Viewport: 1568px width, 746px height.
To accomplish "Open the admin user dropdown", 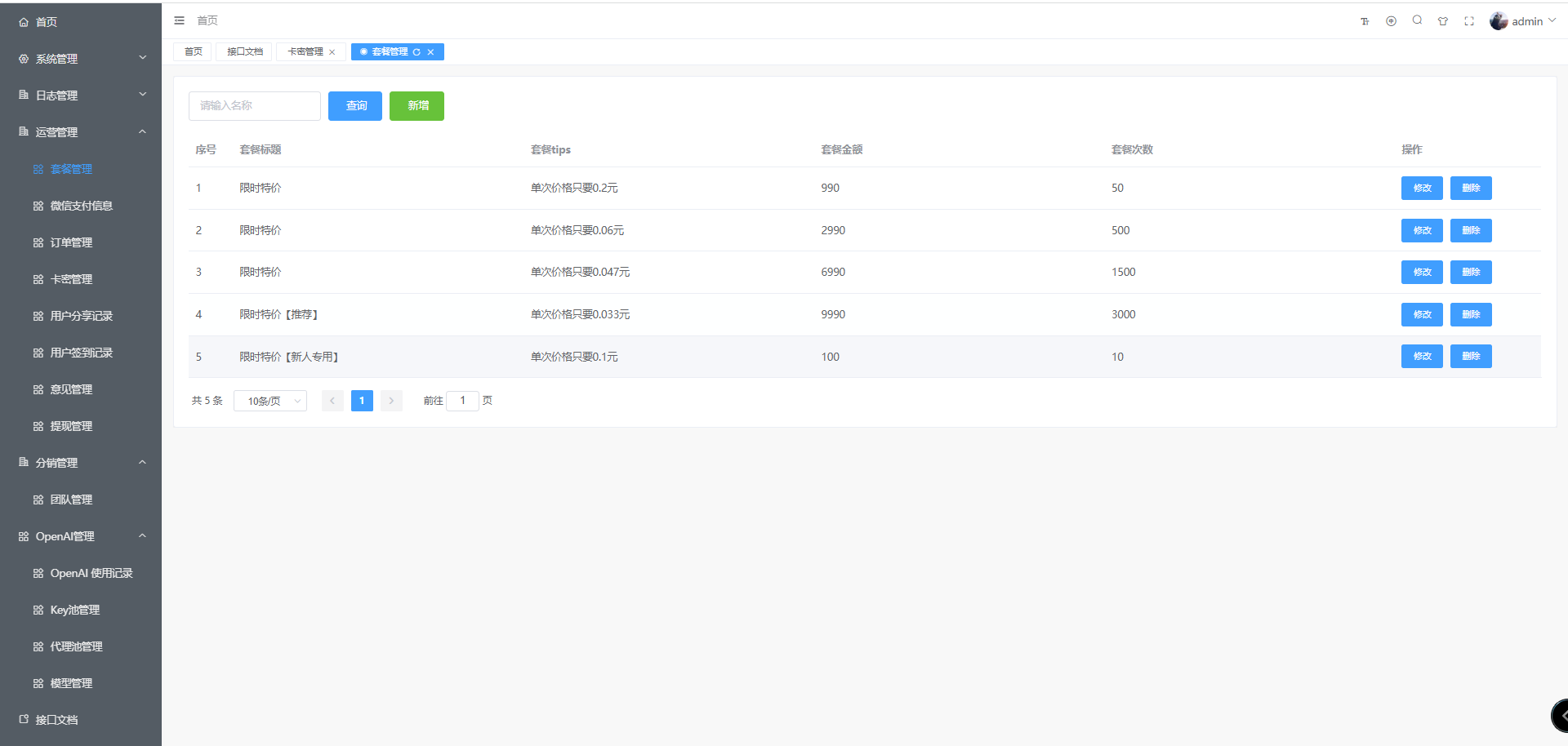I will coord(1524,20).
